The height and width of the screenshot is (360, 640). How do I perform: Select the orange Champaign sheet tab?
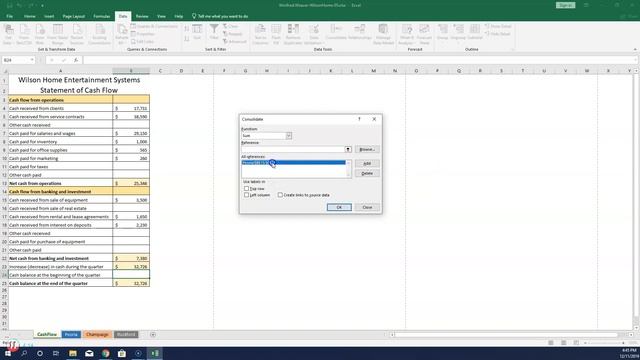(97, 334)
